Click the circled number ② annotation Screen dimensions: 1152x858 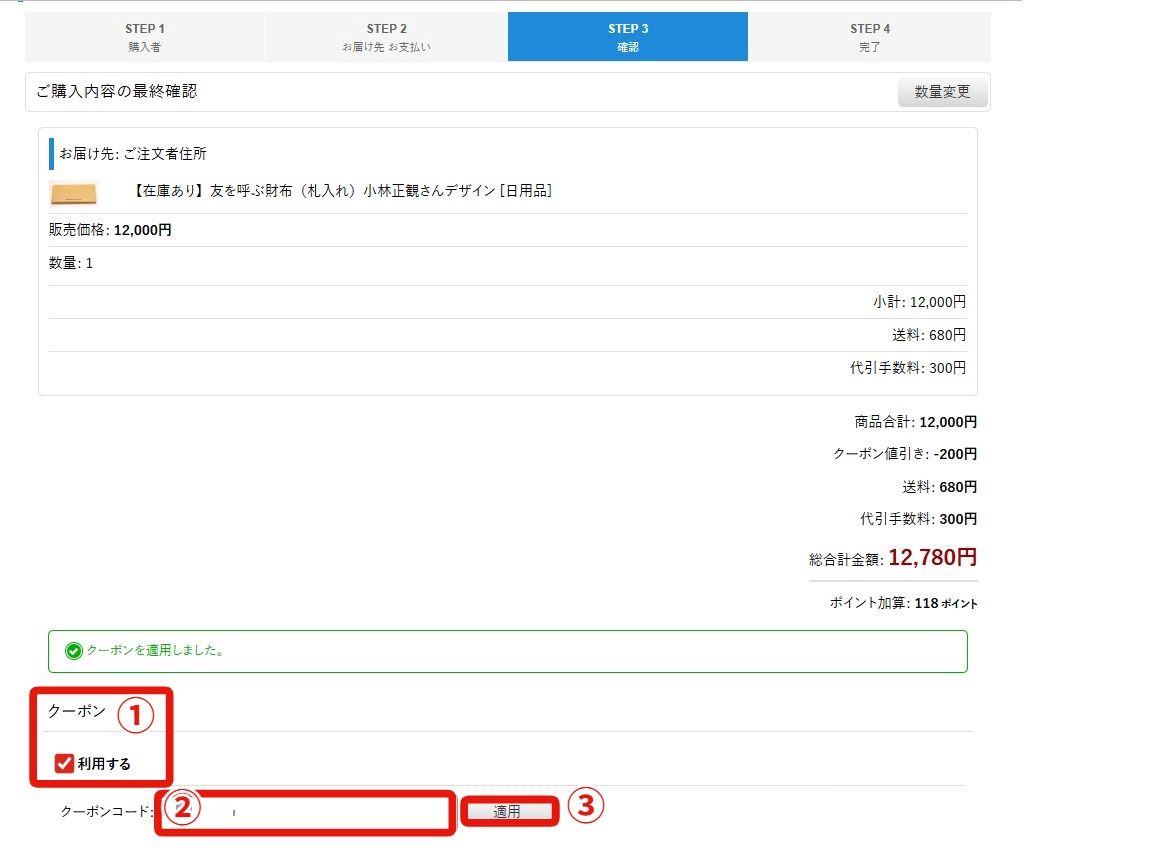pos(182,809)
